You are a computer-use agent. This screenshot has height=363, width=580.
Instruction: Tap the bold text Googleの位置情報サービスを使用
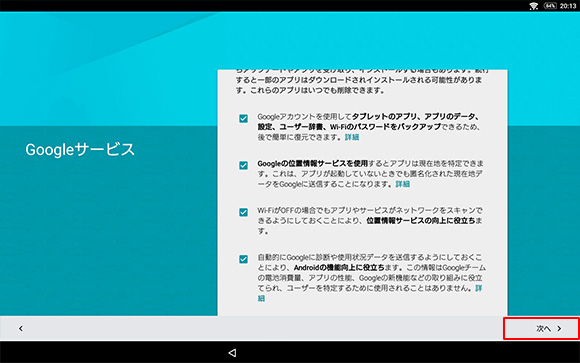[313, 164]
